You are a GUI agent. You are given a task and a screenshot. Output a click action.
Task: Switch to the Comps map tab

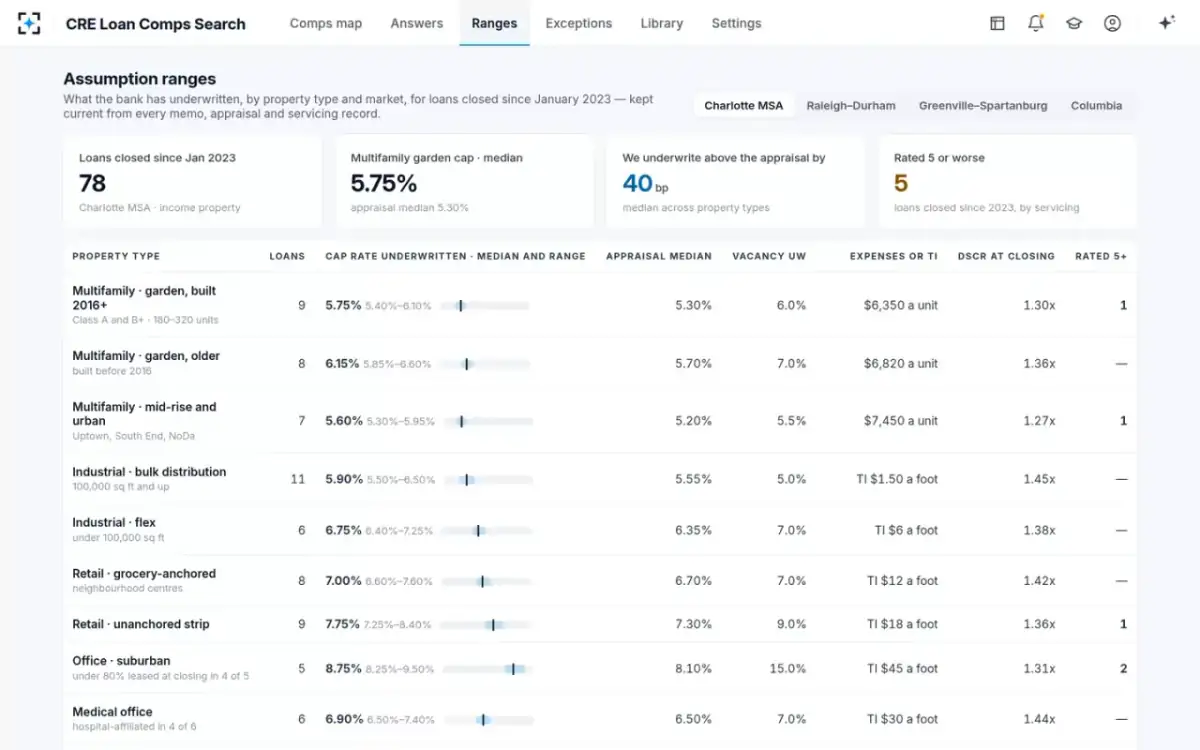[326, 23]
